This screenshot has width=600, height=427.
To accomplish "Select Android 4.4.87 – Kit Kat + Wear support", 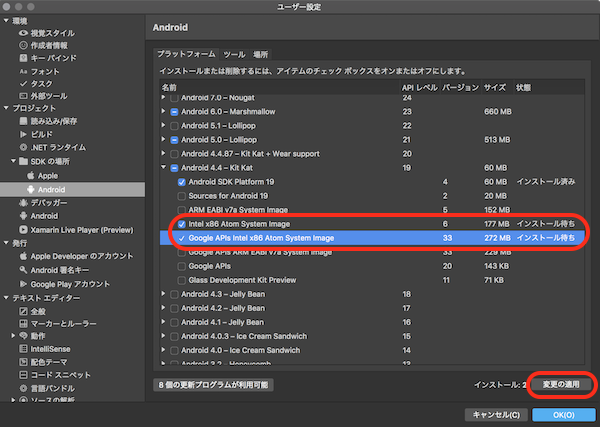I will point(250,154).
